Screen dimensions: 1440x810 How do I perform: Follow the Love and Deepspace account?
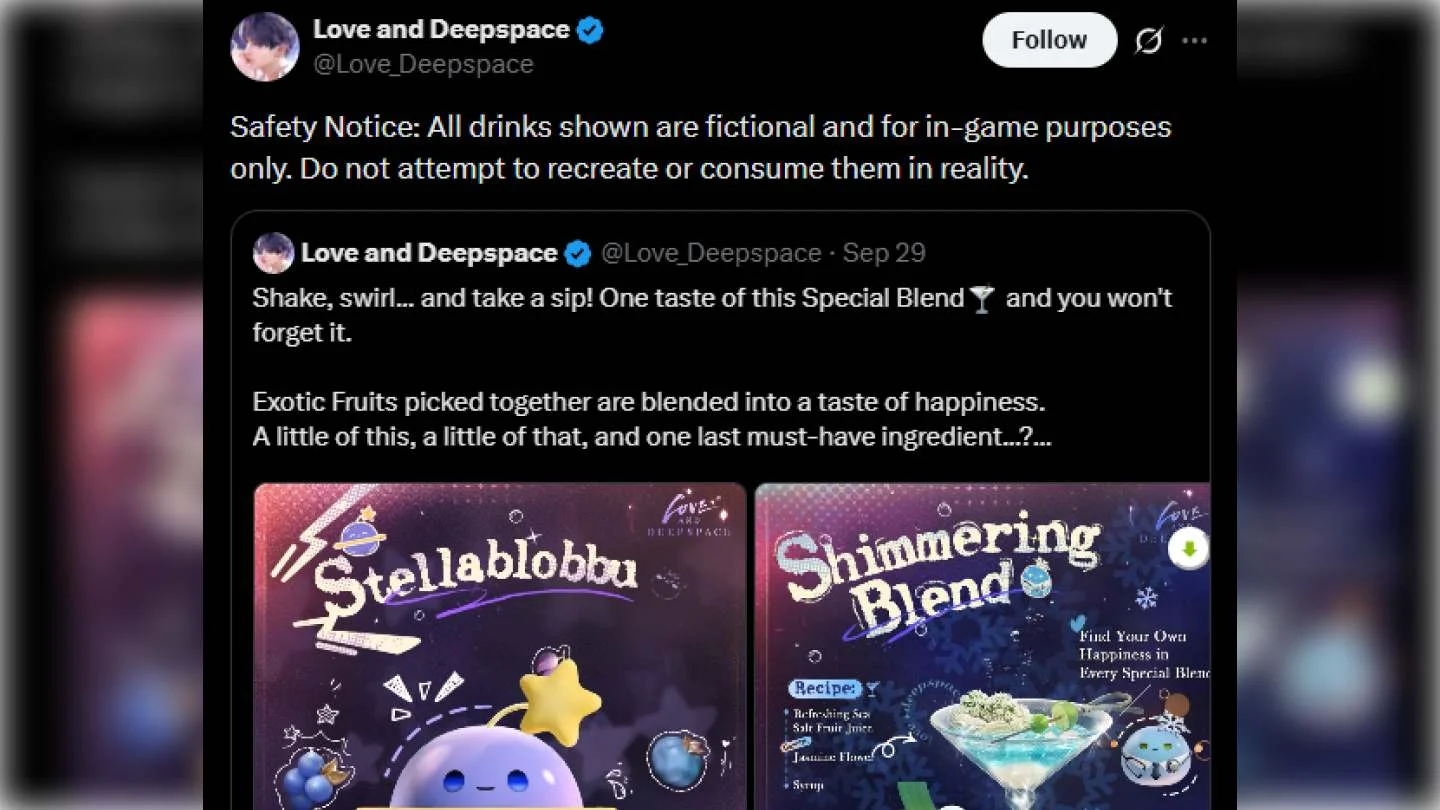[x=1049, y=40]
